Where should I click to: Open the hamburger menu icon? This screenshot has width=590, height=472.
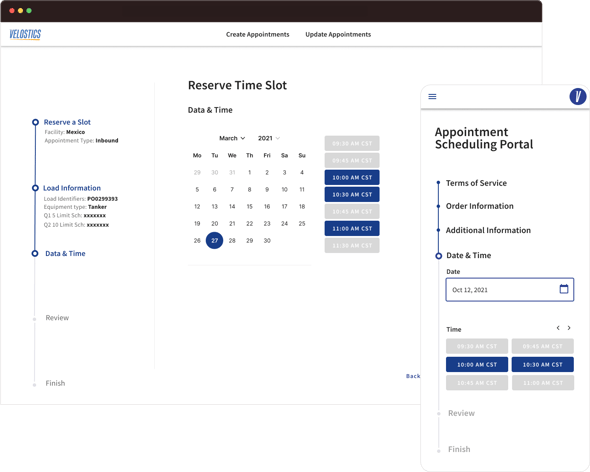click(432, 97)
